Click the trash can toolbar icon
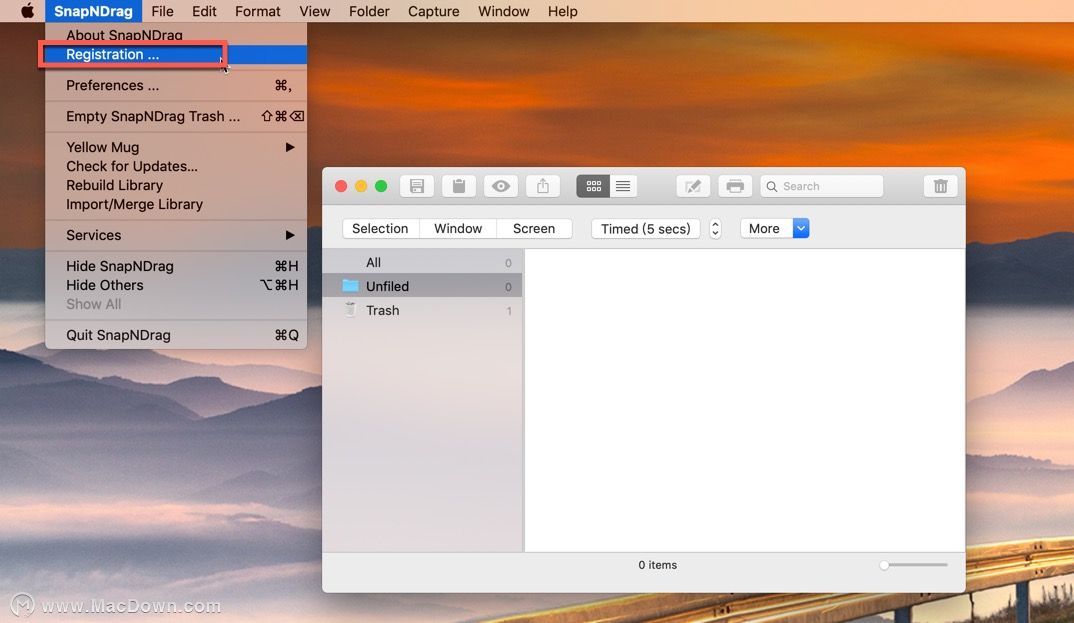Image resolution: width=1074 pixels, height=623 pixels. click(x=940, y=186)
